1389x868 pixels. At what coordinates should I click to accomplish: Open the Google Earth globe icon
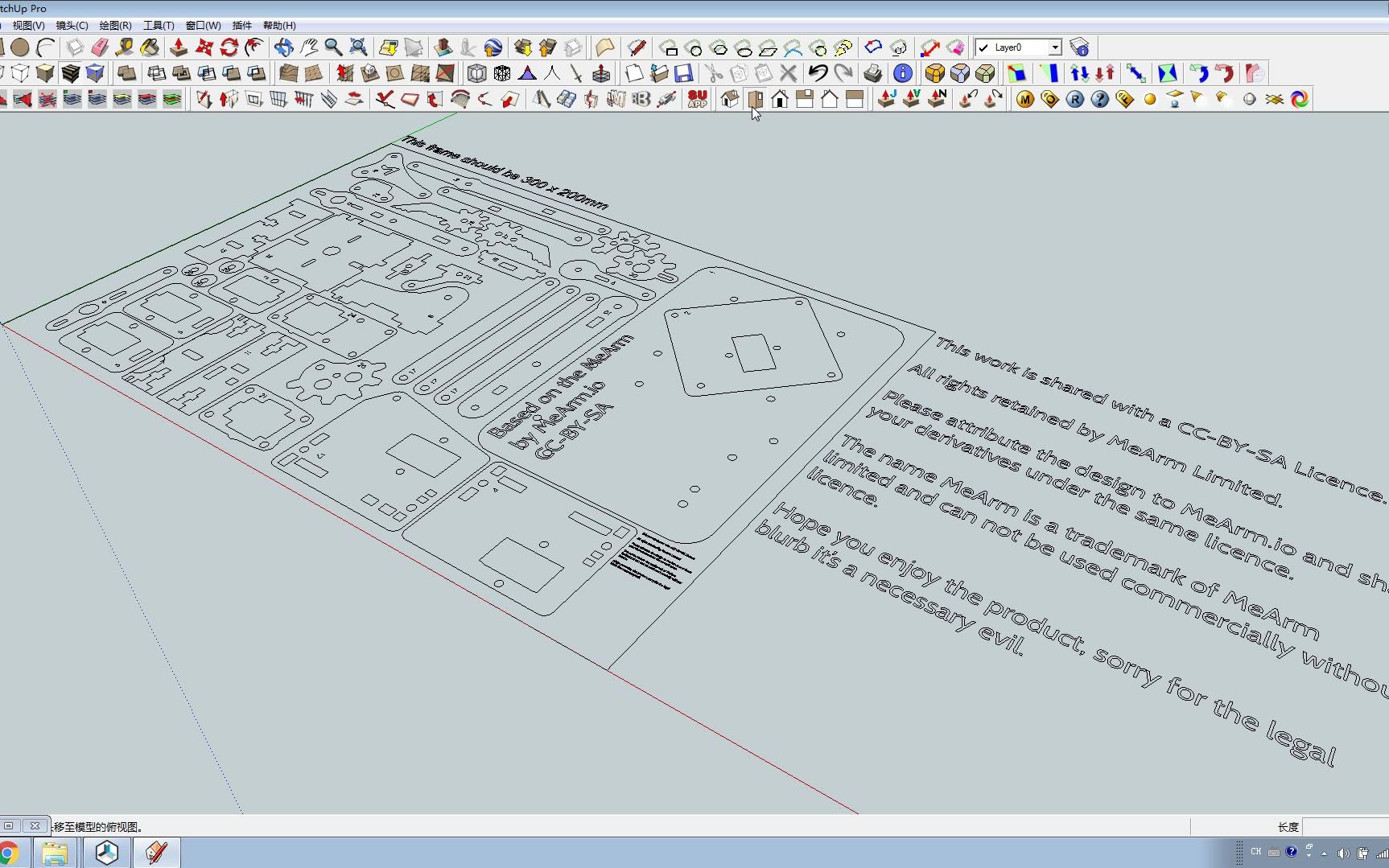493,47
